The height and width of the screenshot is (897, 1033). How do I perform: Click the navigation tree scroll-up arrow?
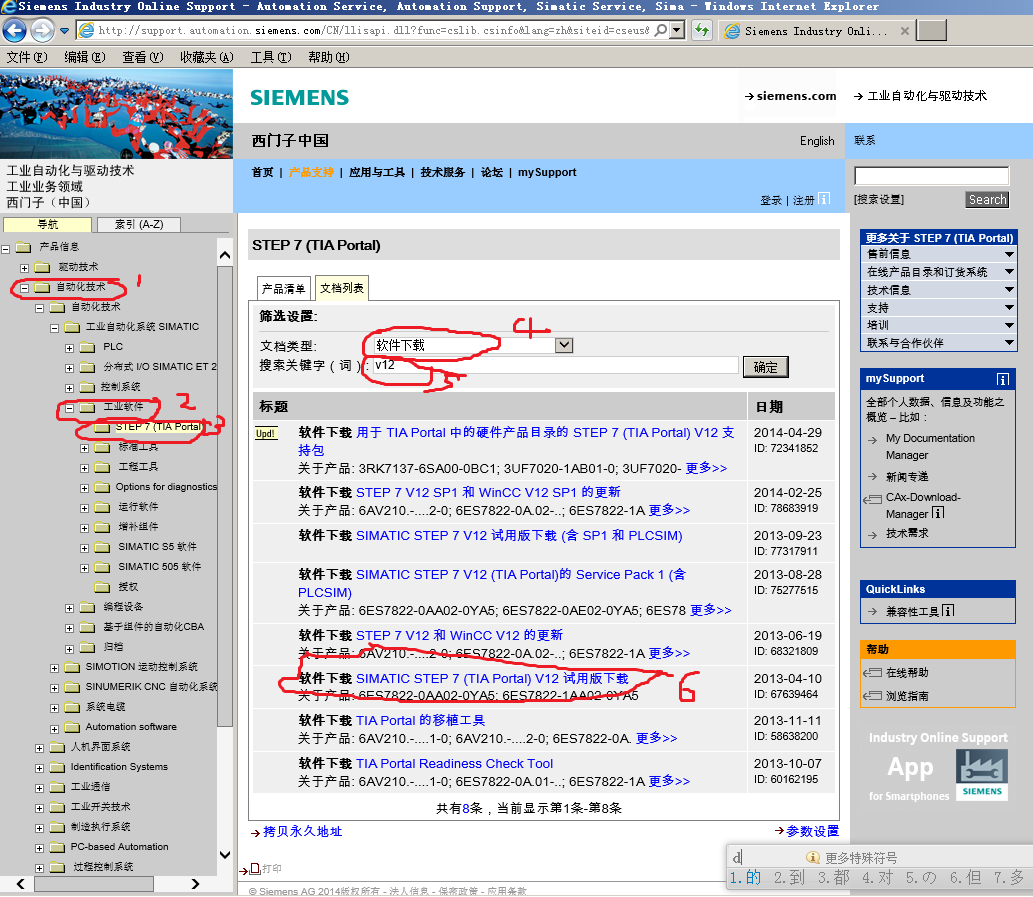click(225, 255)
